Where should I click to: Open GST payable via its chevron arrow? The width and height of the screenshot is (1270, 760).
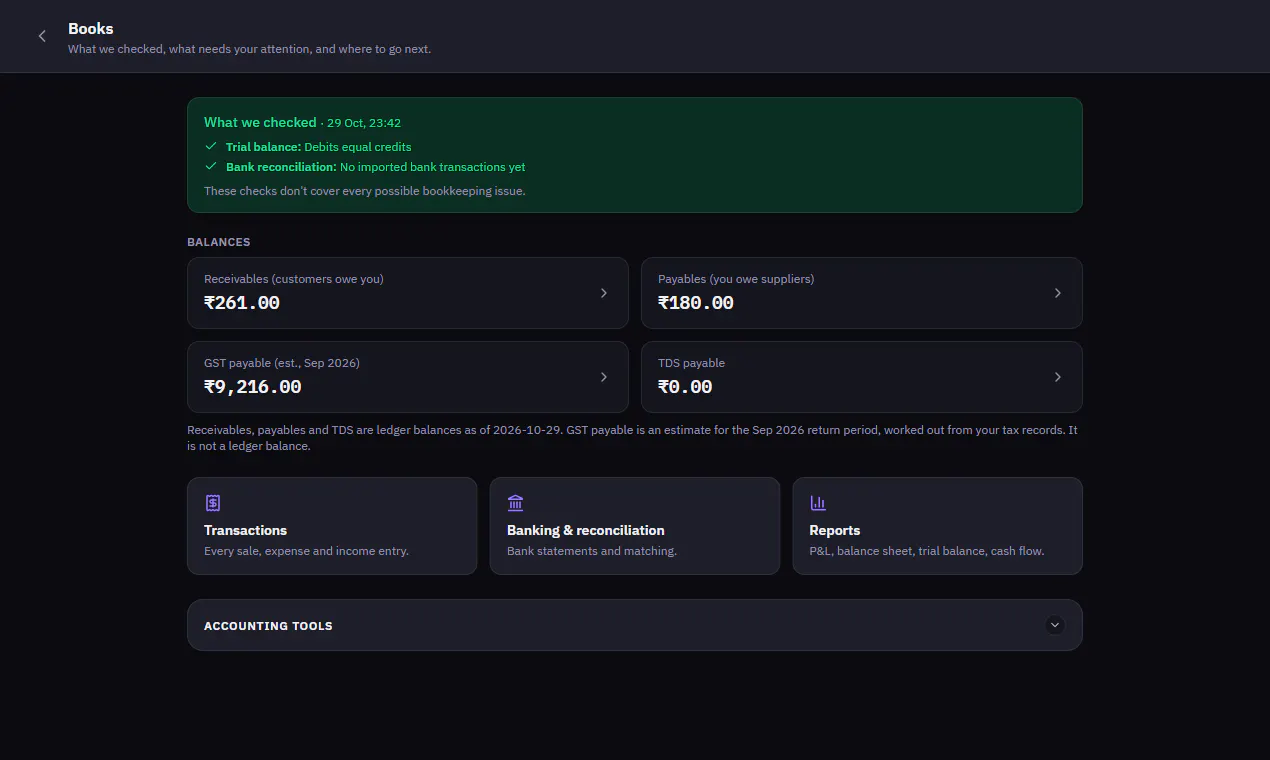pyautogui.click(x=603, y=377)
